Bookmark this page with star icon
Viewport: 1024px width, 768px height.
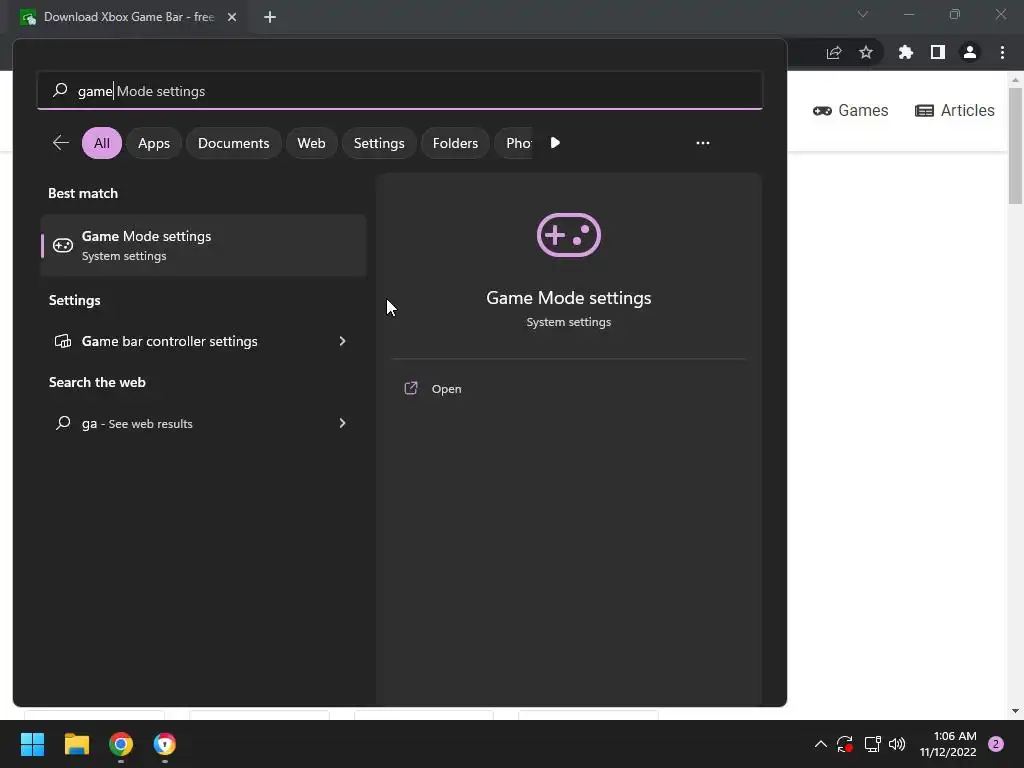[866, 52]
